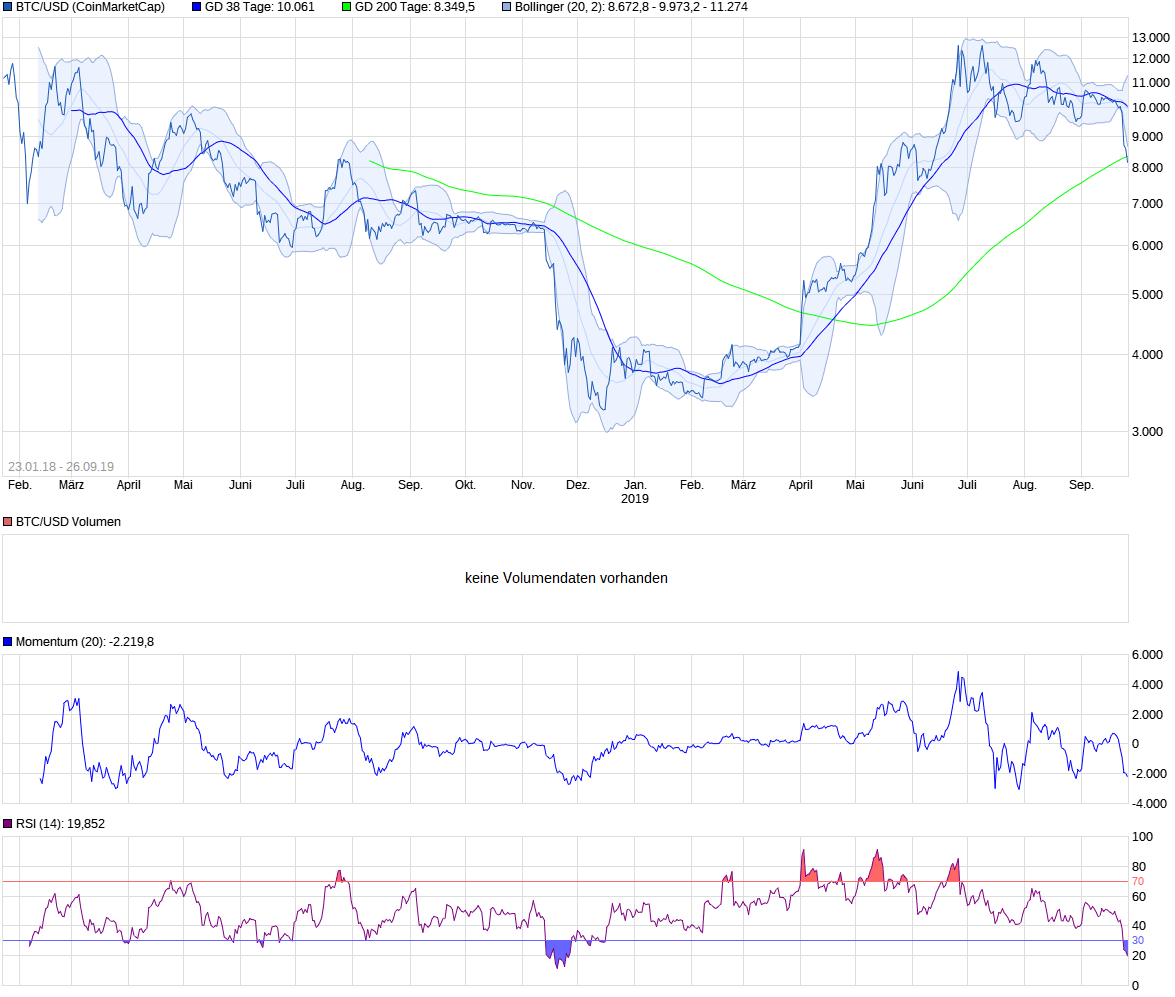Click the 8.000 price axis label
1175x997 pixels.
click(x=1147, y=168)
